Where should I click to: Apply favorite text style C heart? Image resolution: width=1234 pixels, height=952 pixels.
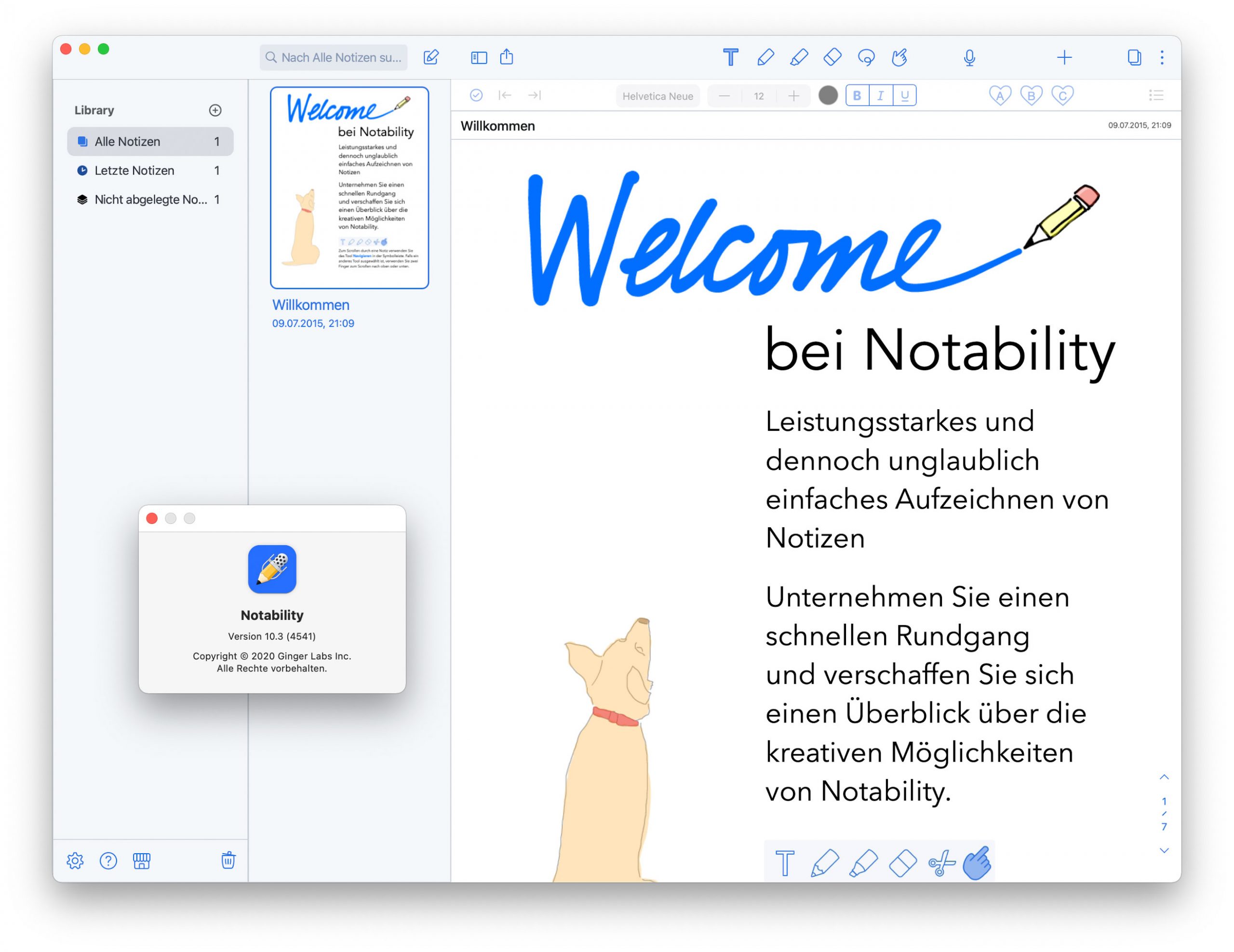1062,95
